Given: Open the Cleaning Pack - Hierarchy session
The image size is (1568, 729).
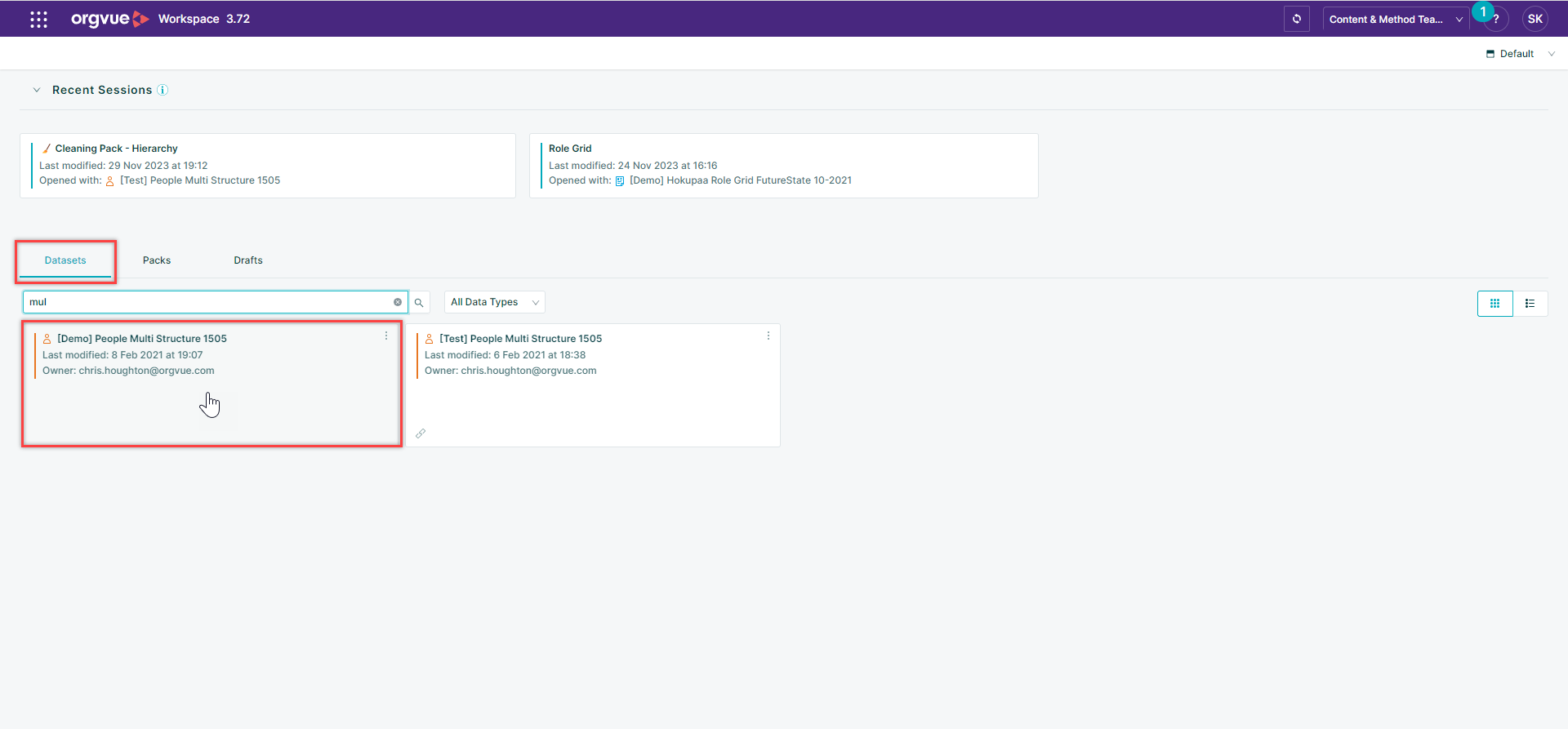Looking at the screenshot, I should (x=268, y=166).
